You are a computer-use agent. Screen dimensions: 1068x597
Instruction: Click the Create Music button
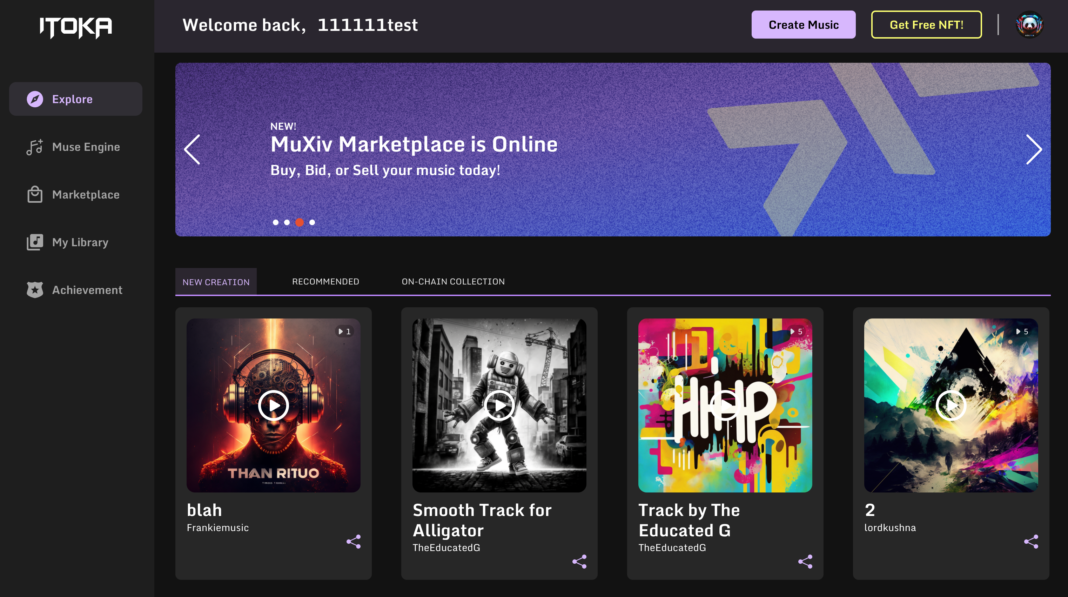click(803, 24)
